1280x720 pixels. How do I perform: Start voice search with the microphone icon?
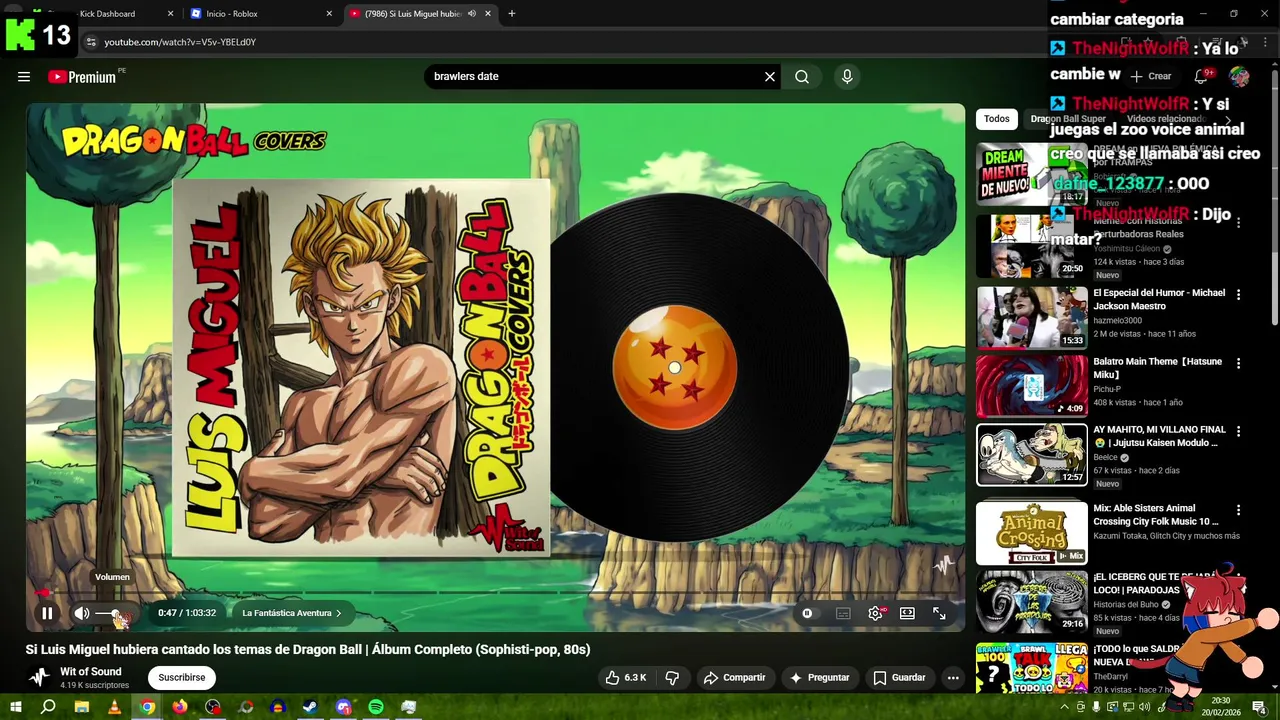tap(847, 77)
